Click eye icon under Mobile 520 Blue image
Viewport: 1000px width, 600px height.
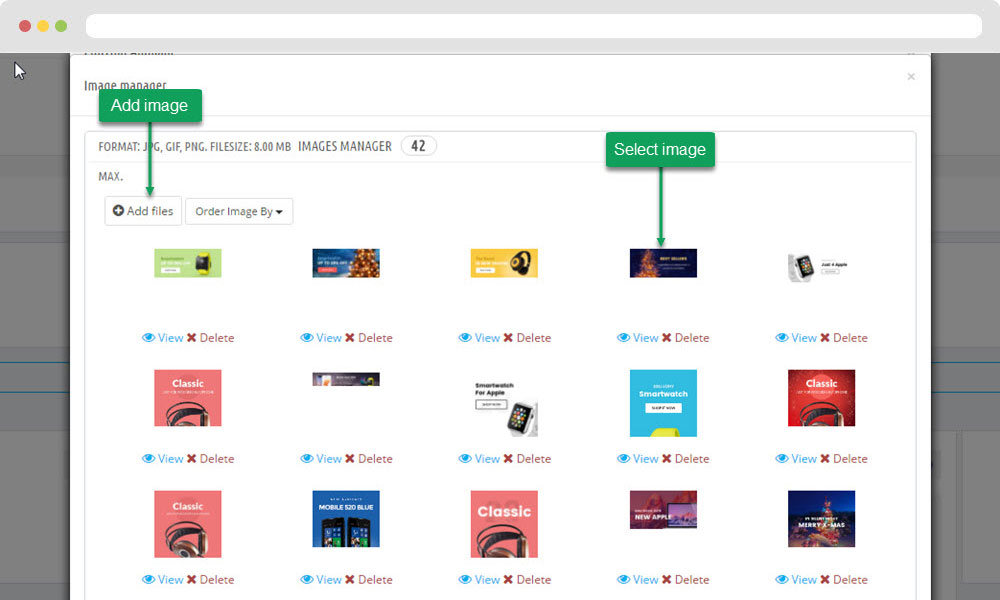[307, 580]
